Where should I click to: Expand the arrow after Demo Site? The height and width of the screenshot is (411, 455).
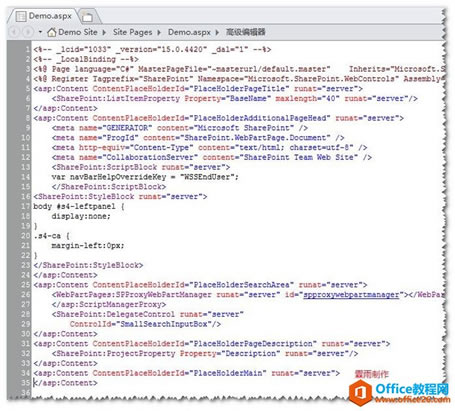pos(104,32)
